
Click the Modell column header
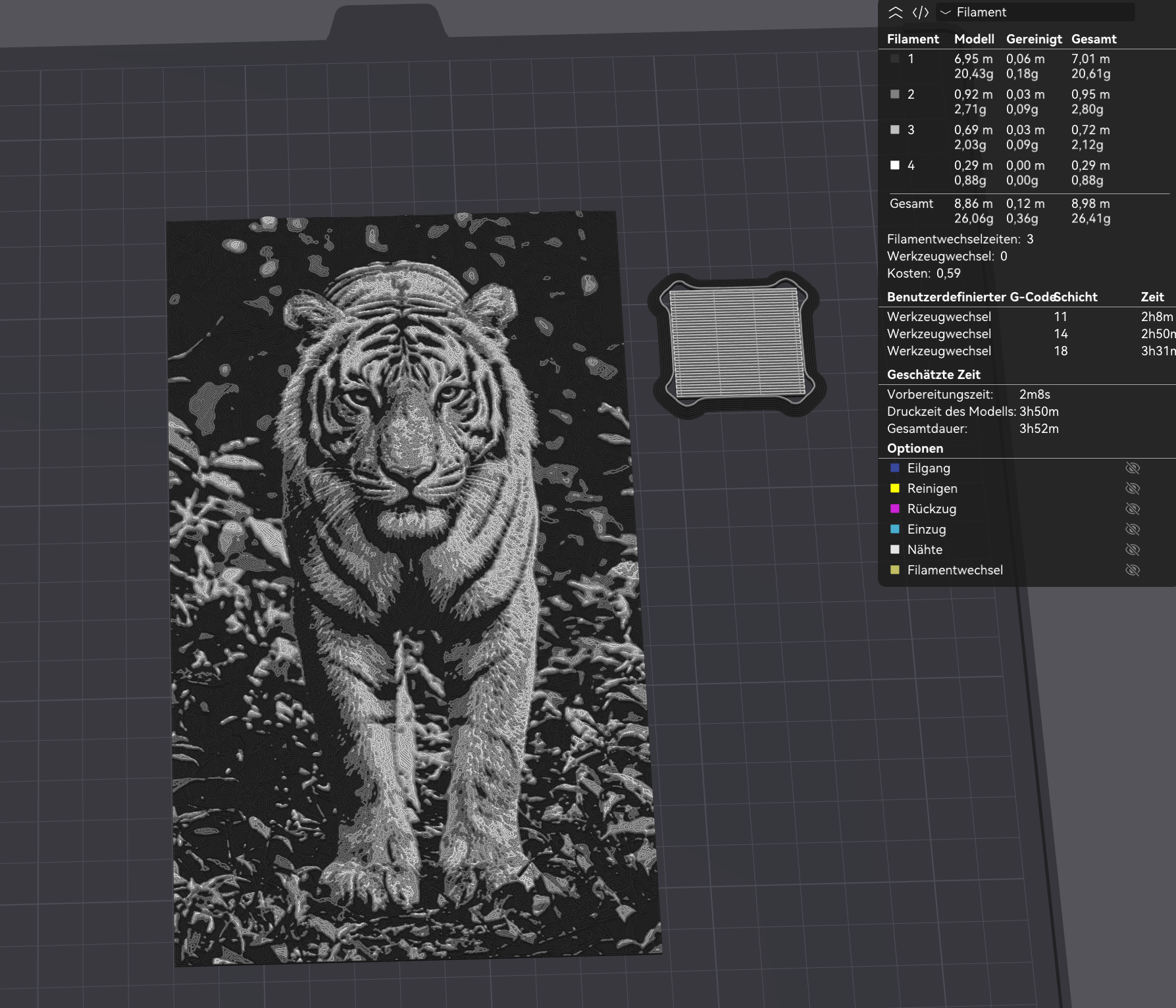[974, 39]
